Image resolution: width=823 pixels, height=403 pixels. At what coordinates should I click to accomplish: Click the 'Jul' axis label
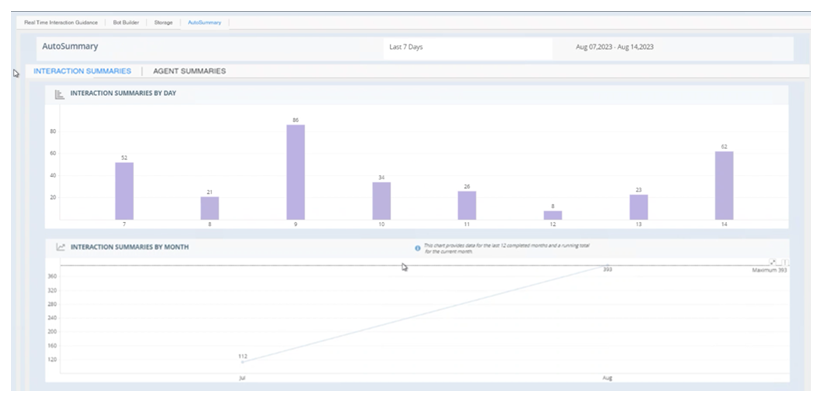tap(242, 378)
